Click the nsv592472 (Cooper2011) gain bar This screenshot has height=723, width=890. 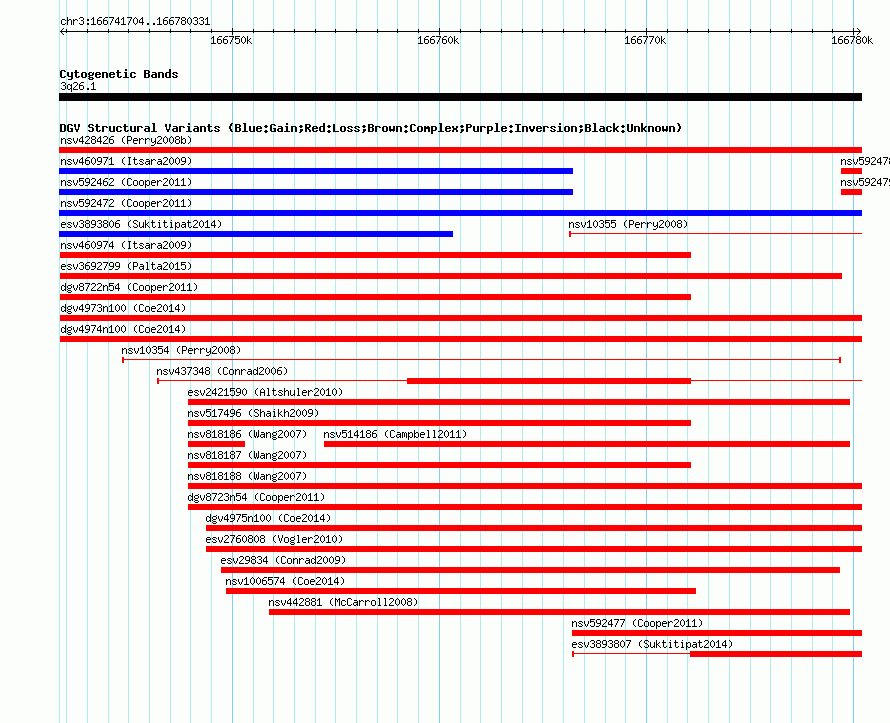coord(460,213)
